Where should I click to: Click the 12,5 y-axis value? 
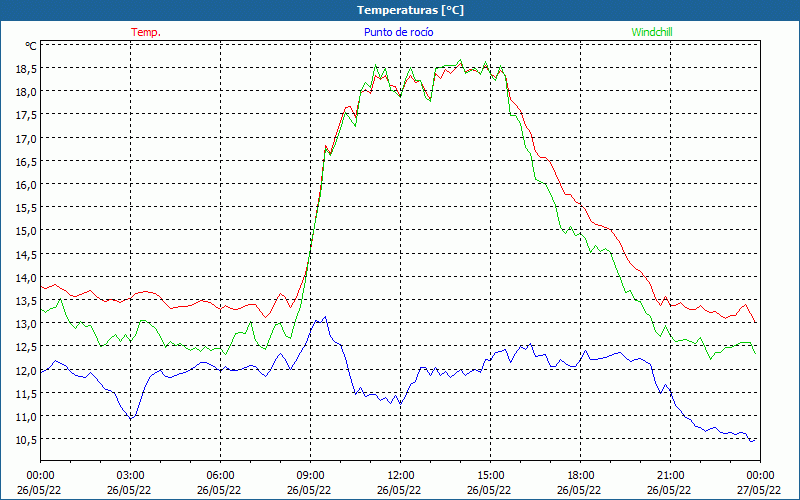27,347
